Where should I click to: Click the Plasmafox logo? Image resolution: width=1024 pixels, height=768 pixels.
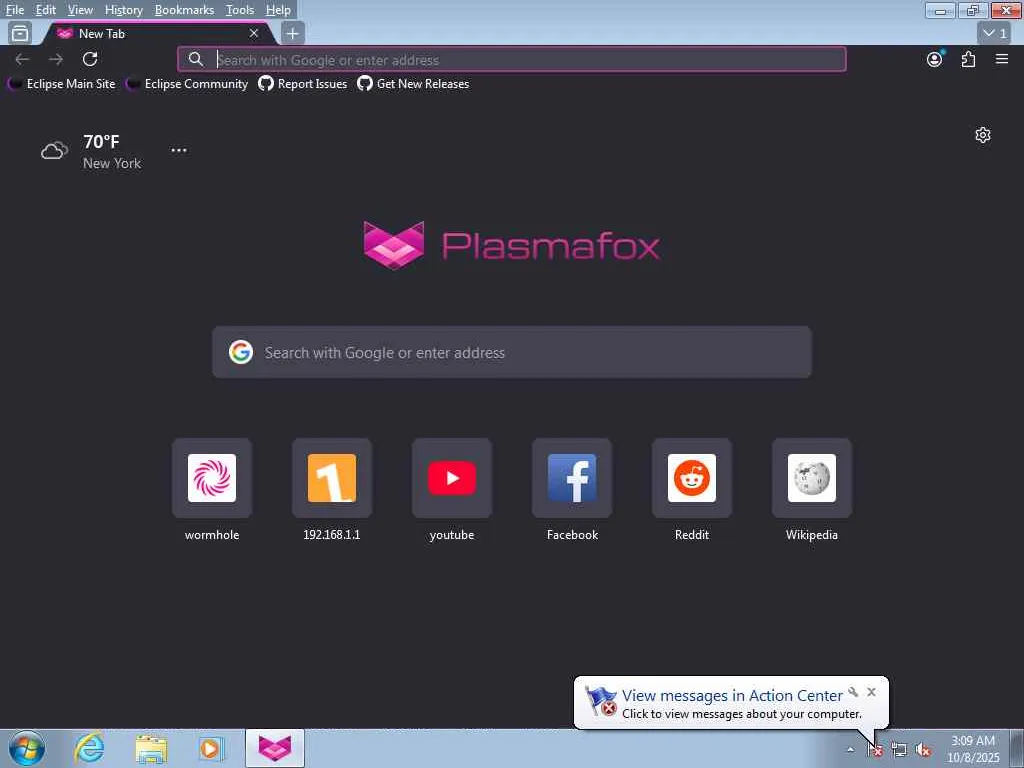(511, 246)
